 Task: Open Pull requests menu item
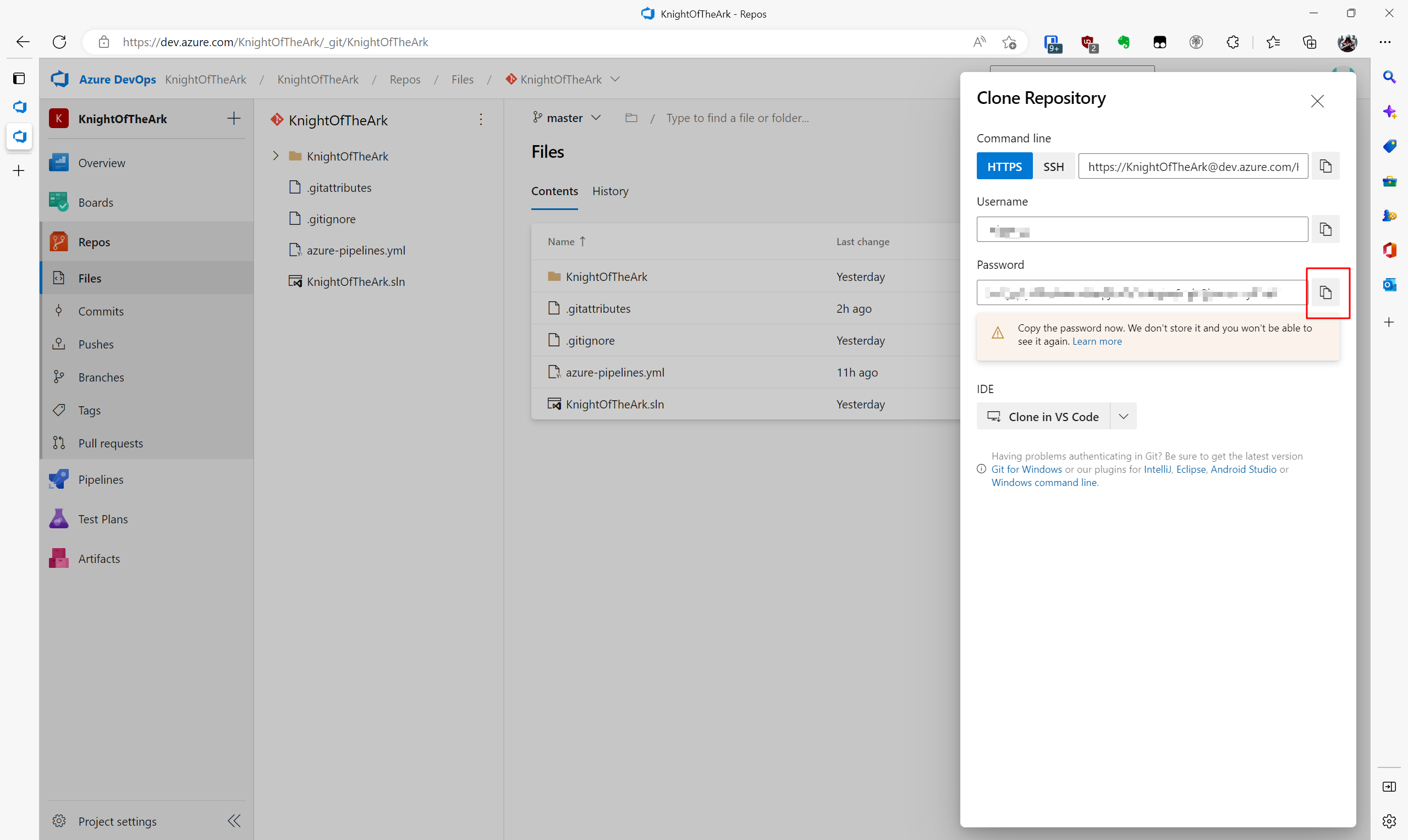click(111, 443)
